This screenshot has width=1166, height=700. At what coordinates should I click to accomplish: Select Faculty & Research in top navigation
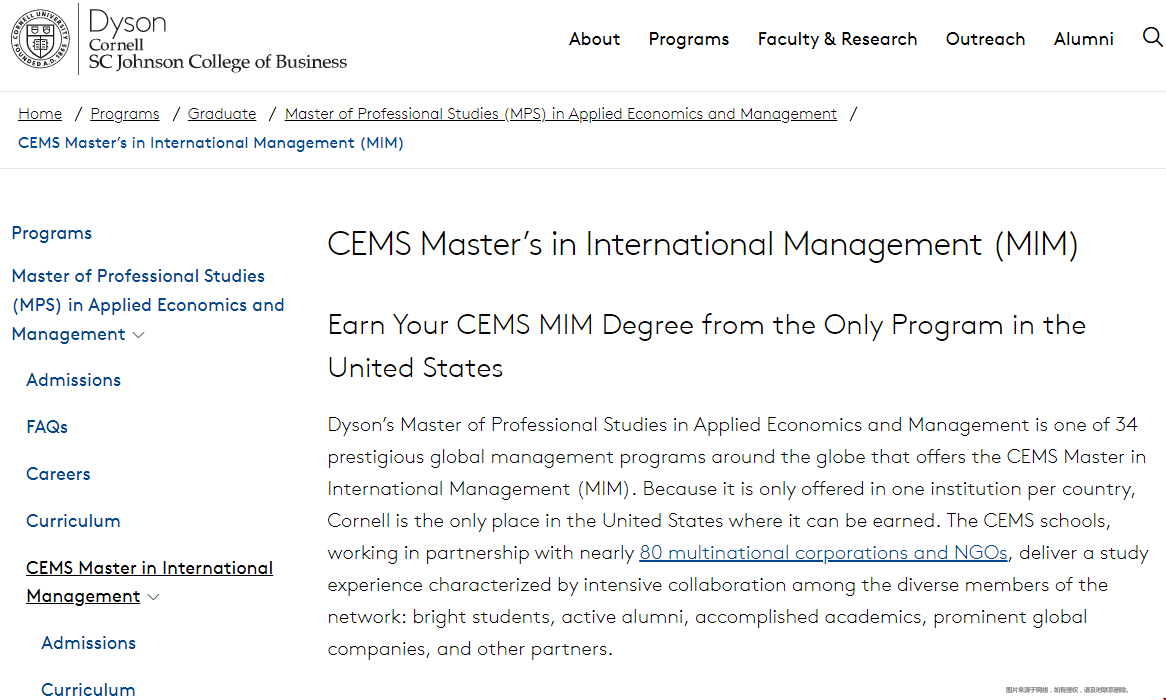click(x=837, y=39)
